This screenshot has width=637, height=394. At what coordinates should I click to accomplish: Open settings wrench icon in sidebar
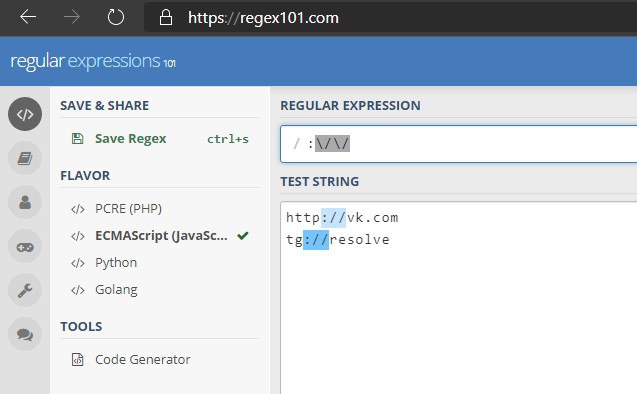(25, 290)
